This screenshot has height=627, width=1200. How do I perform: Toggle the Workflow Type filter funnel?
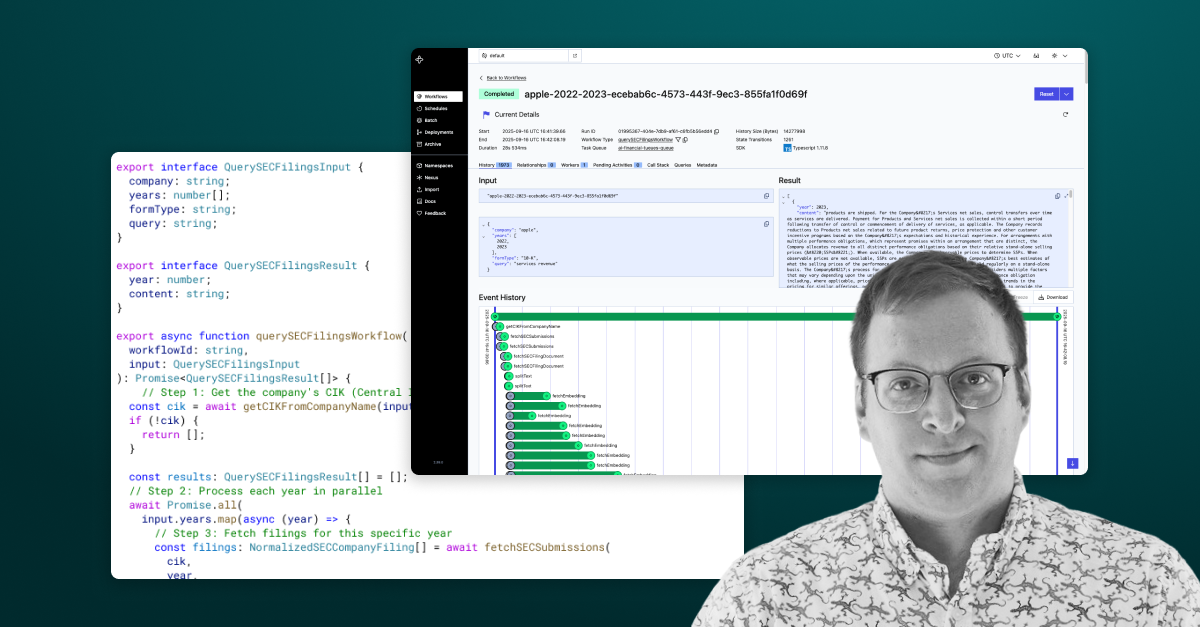pyautogui.click(x=677, y=140)
